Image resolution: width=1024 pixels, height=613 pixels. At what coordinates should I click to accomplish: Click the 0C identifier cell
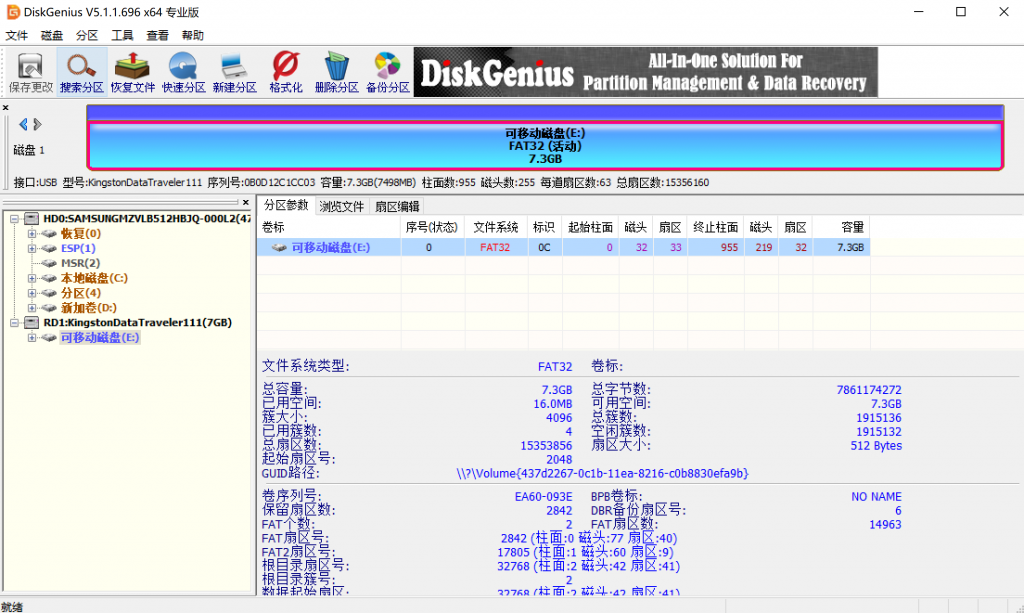tap(544, 247)
